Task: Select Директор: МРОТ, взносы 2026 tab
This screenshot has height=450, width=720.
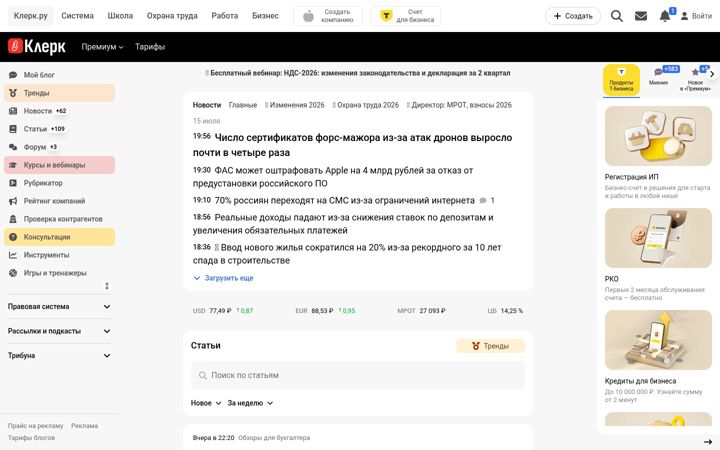Action: [x=459, y=105]
